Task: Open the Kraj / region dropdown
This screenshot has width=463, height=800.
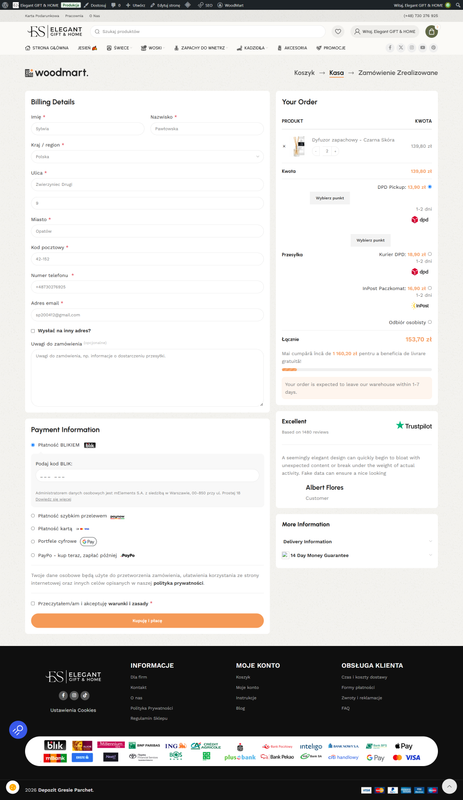Action: coord(147,157)
